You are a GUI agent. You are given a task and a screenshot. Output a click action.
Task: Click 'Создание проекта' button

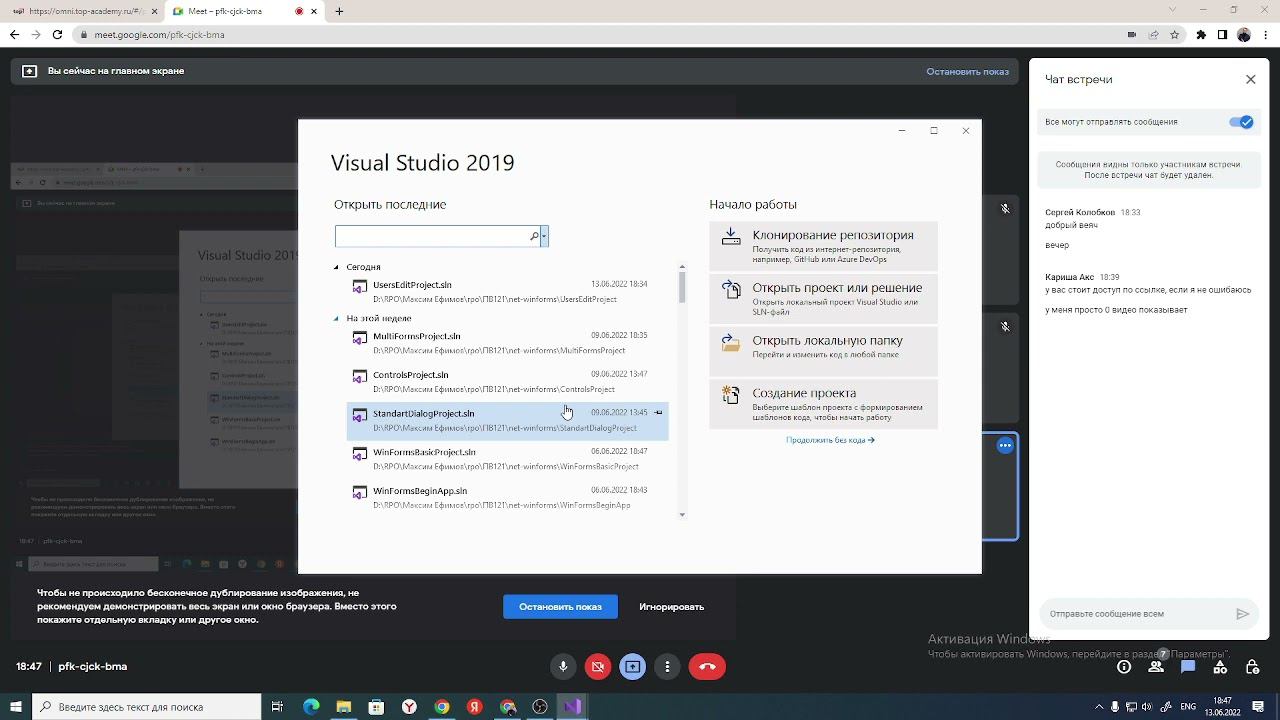(x=824, y=403)
